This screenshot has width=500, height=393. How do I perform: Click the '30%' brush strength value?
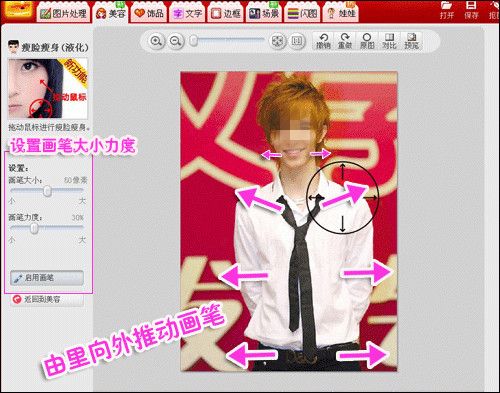tap(77, 218)
